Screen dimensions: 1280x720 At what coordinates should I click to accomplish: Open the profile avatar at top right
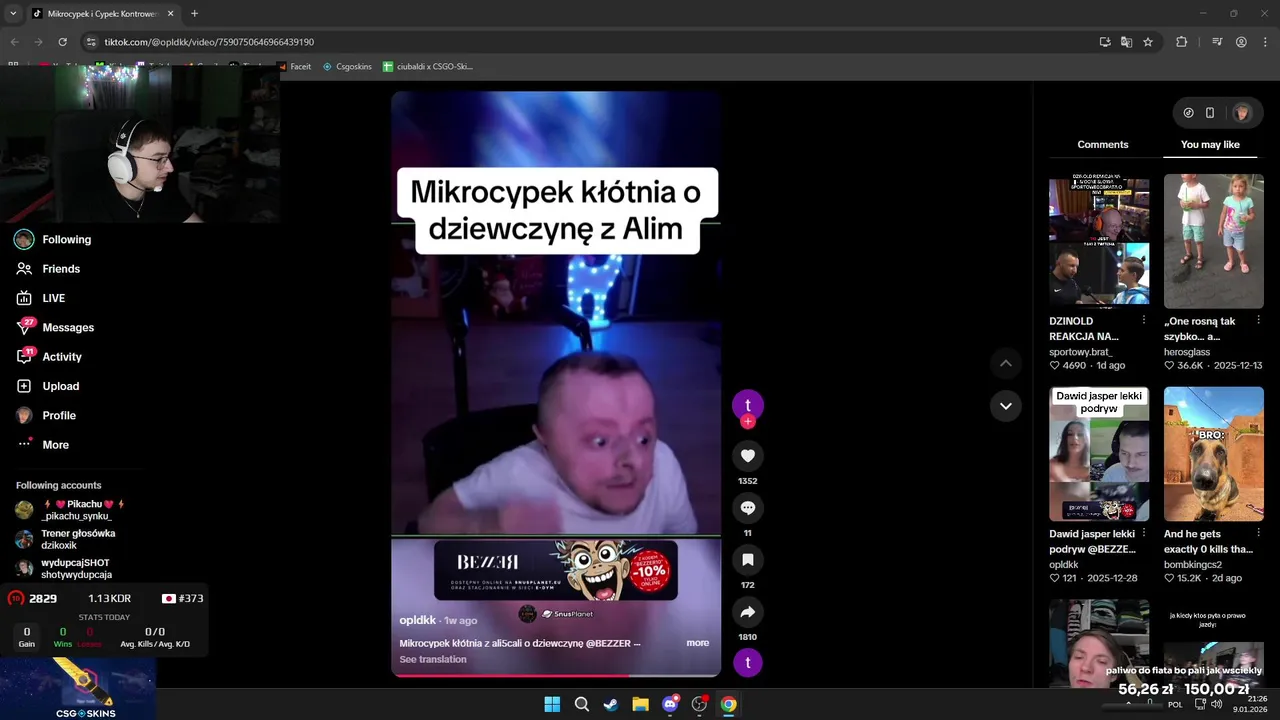(1242, 113)
